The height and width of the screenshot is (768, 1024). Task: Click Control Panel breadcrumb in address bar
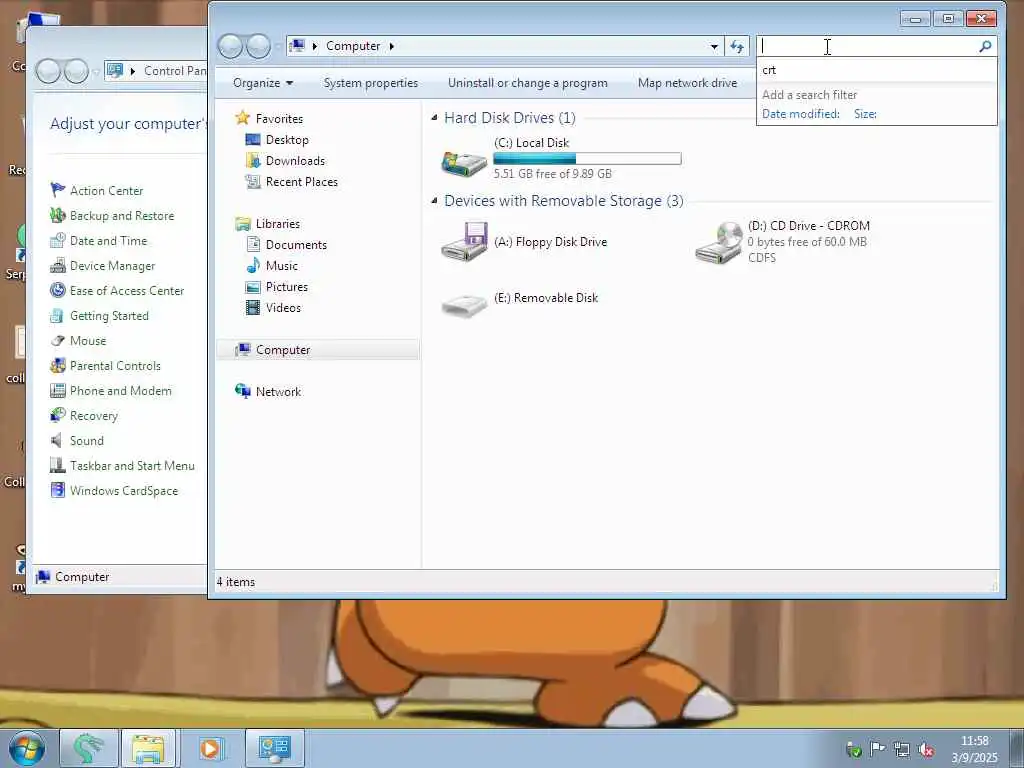click(x=174, y=71)
